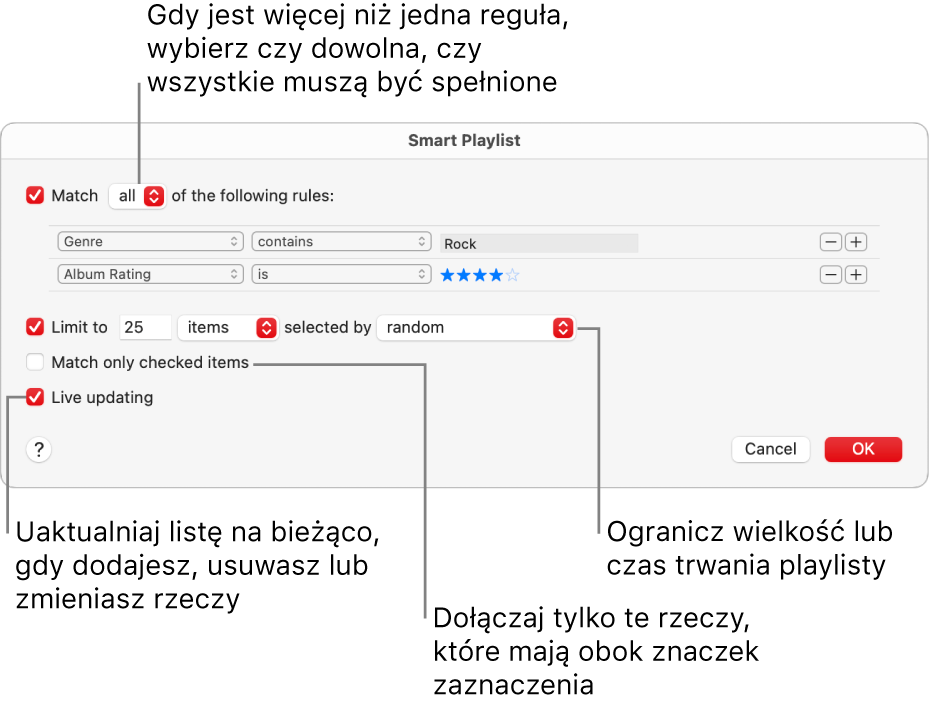Click the Rock genre text field
Image resolution: width=931 pixels, height=705 pixels.
pyautogui.click(x=539, y=244)
